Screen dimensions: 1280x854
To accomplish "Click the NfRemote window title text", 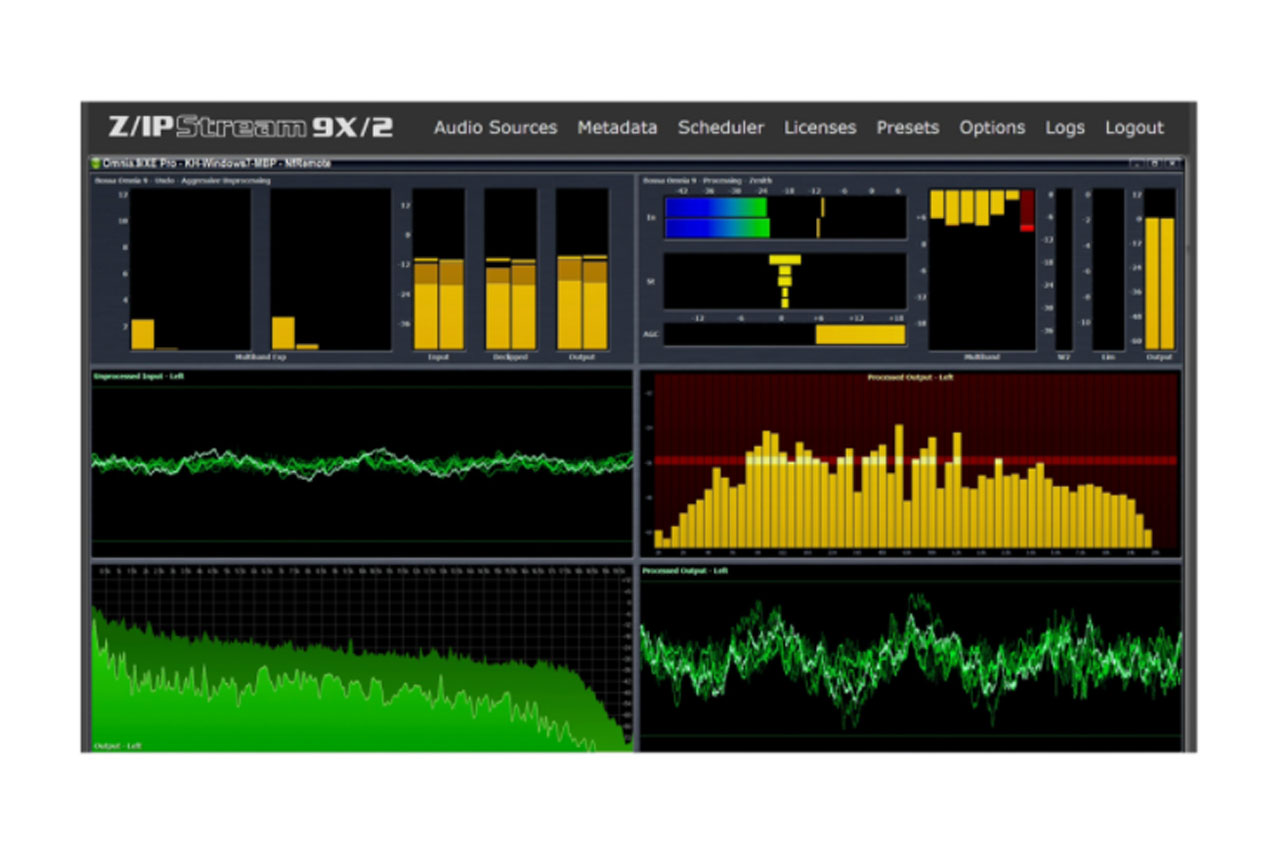I will [x=217, y=163].
